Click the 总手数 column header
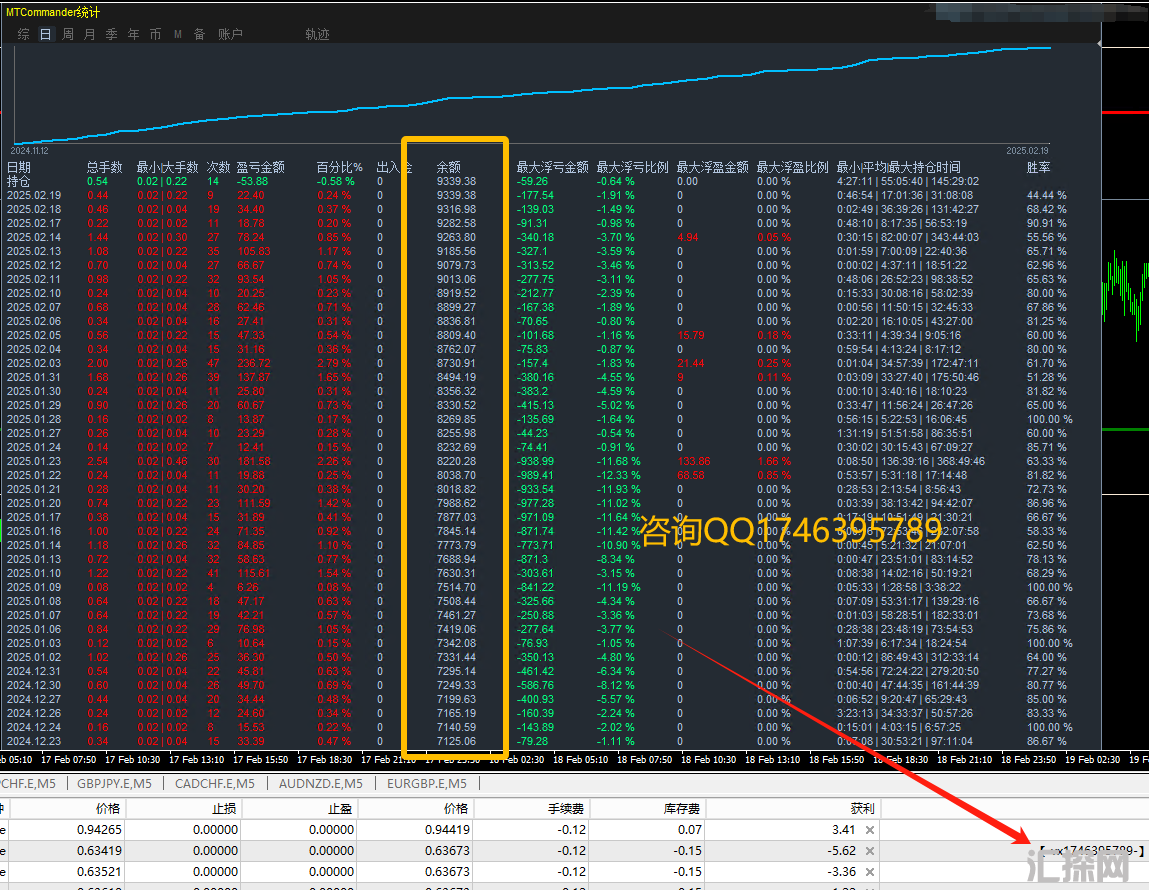The width and height of the screenshot is (1149, 890). pyautogui.click(x=105, y=168)
